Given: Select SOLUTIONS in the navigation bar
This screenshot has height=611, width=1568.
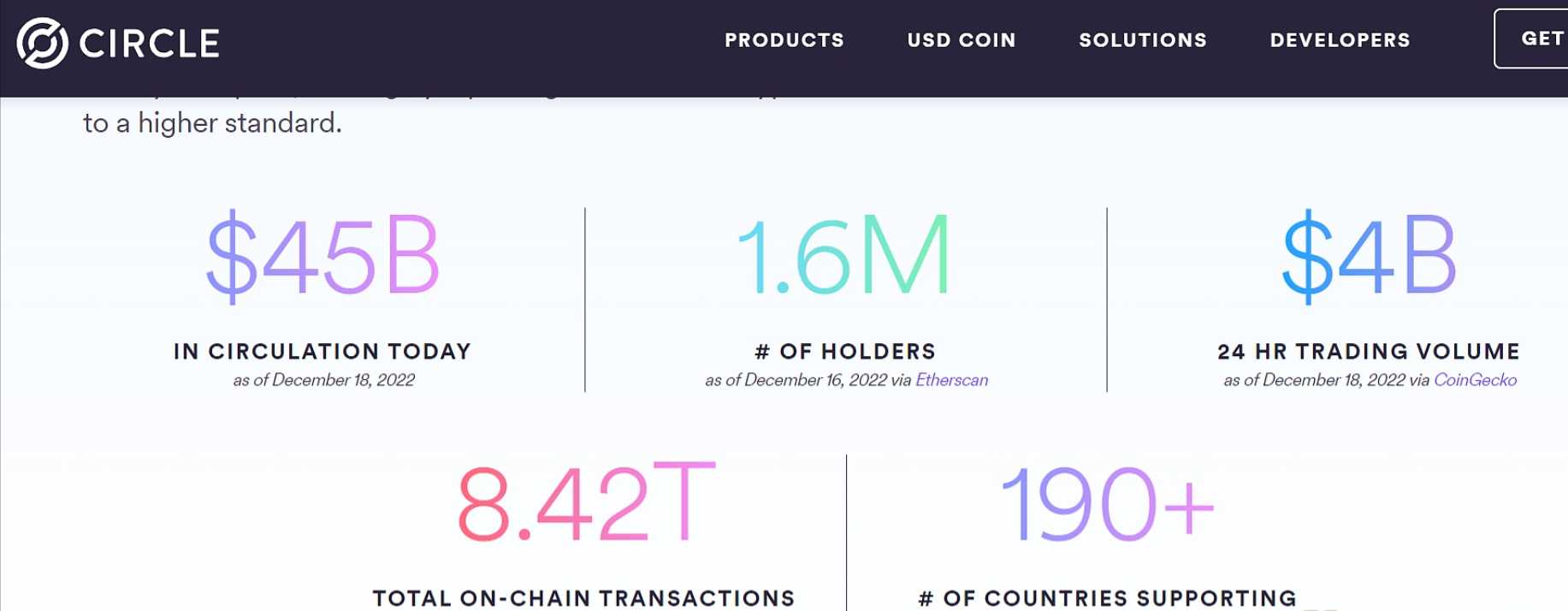Looking at the screenshot, I should click(1142, 40).
